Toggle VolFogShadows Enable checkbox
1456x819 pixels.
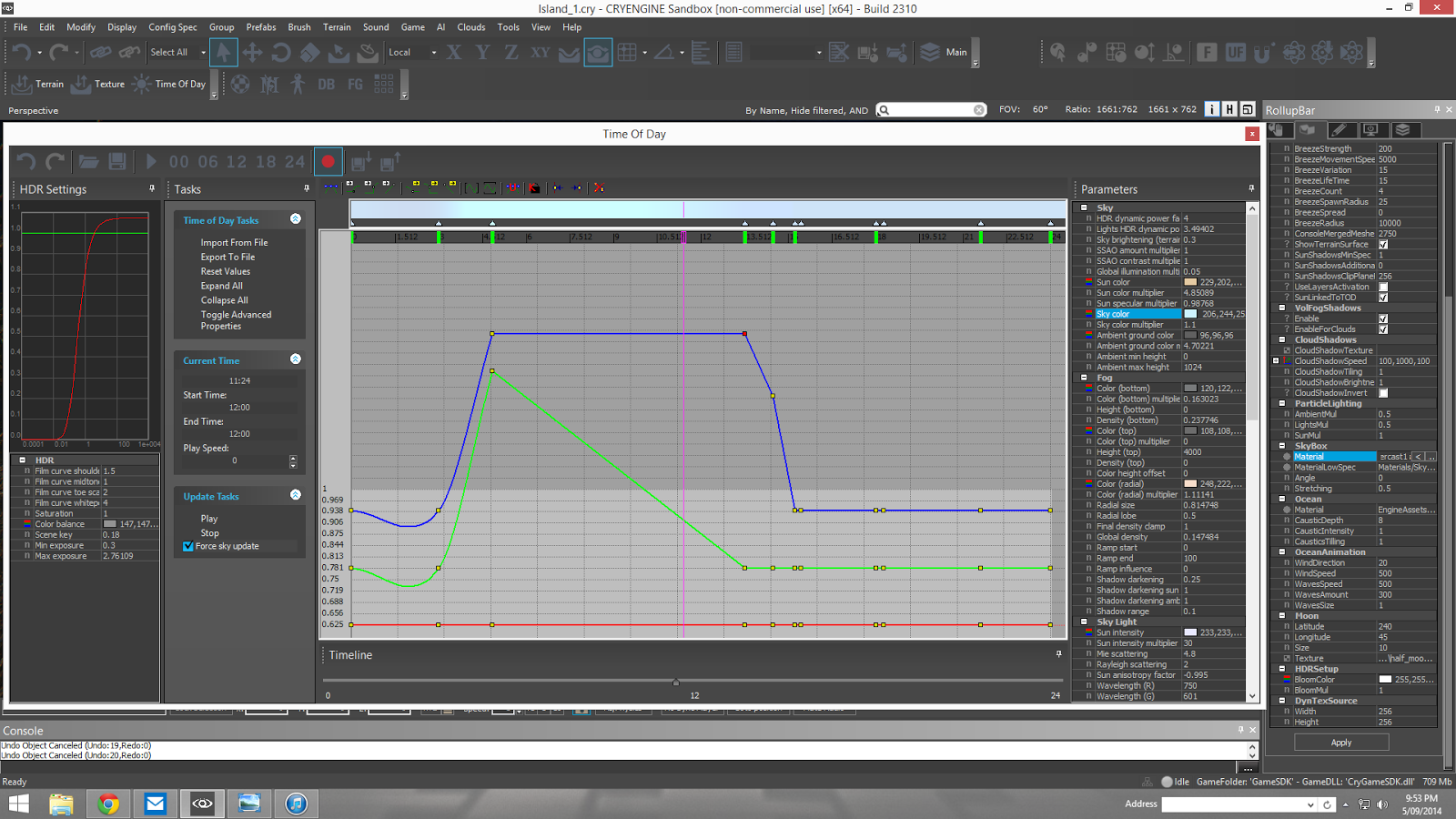point(1383,318)
